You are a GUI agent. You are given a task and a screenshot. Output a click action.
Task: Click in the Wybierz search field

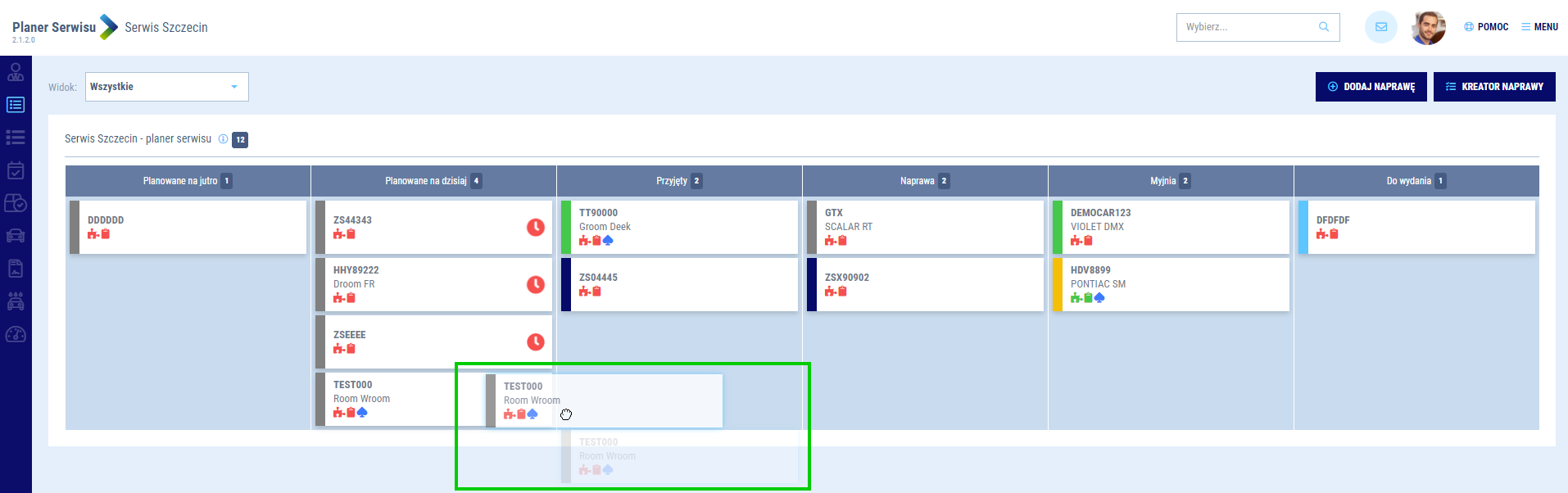(x=1245, y=27)
